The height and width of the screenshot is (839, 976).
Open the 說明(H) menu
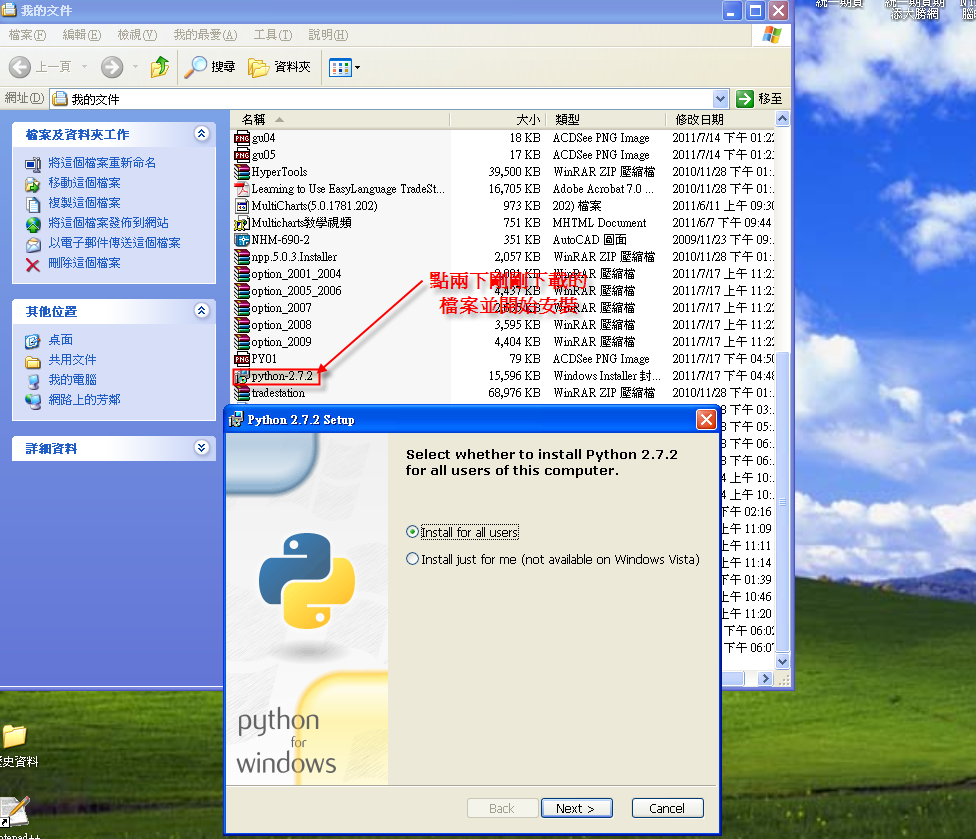pyautogui.click(x=328, y=35)
